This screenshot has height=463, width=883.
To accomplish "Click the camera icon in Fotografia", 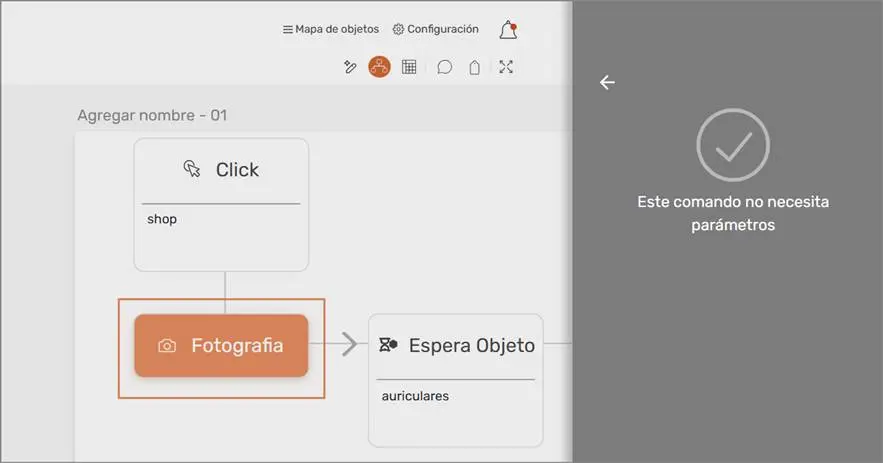I will tap(167, 346).
